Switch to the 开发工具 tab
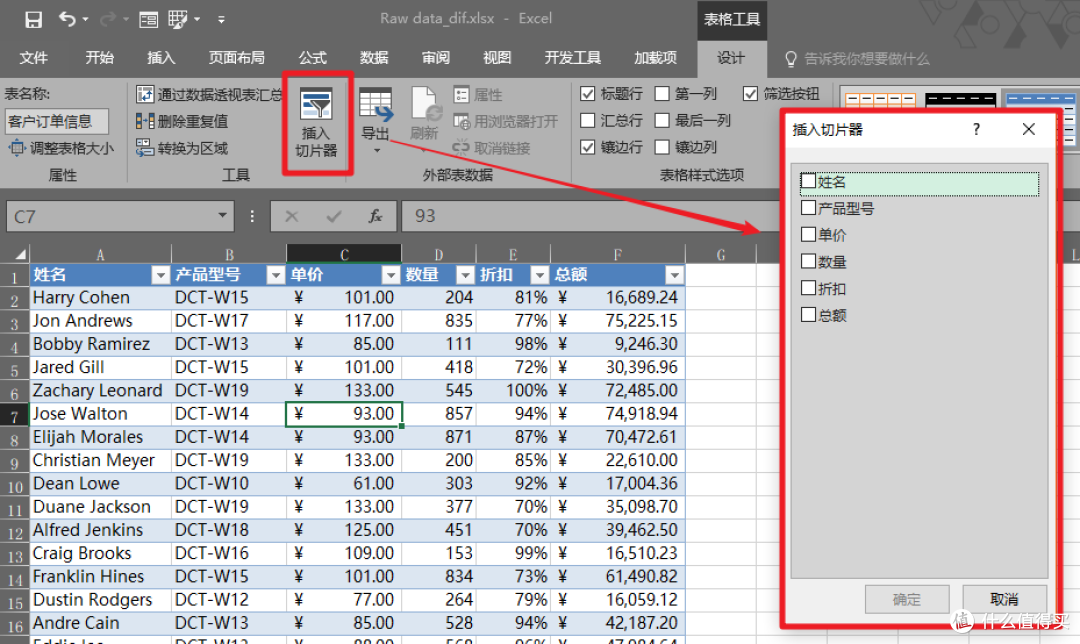 pos(572,58)
